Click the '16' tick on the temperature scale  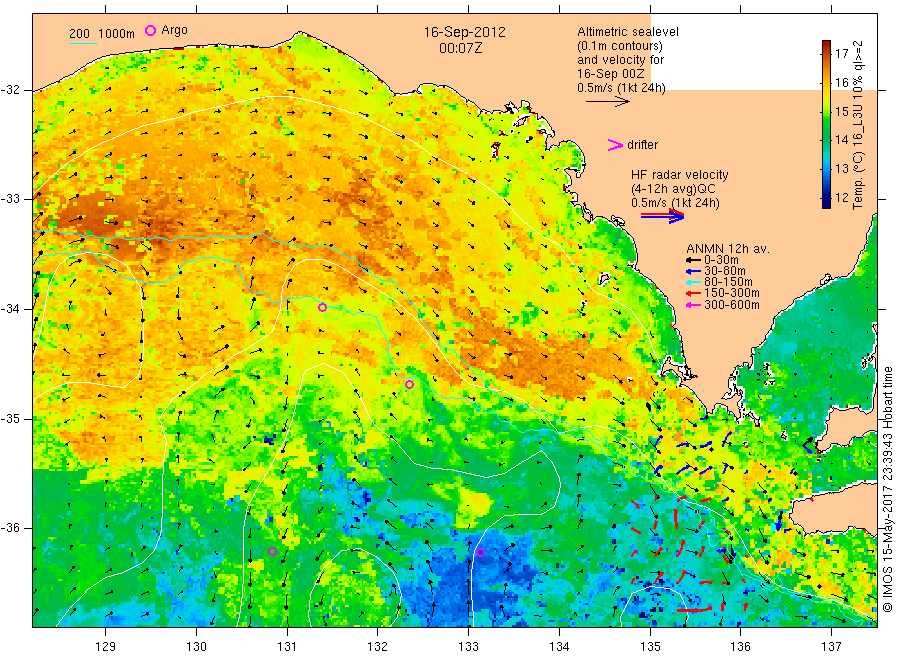841,83
